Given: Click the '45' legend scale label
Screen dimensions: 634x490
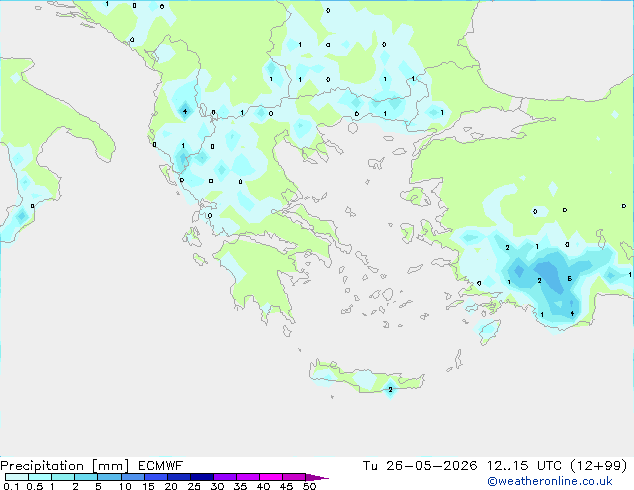Looking at the screenshot, I should (x=287, y=486).
